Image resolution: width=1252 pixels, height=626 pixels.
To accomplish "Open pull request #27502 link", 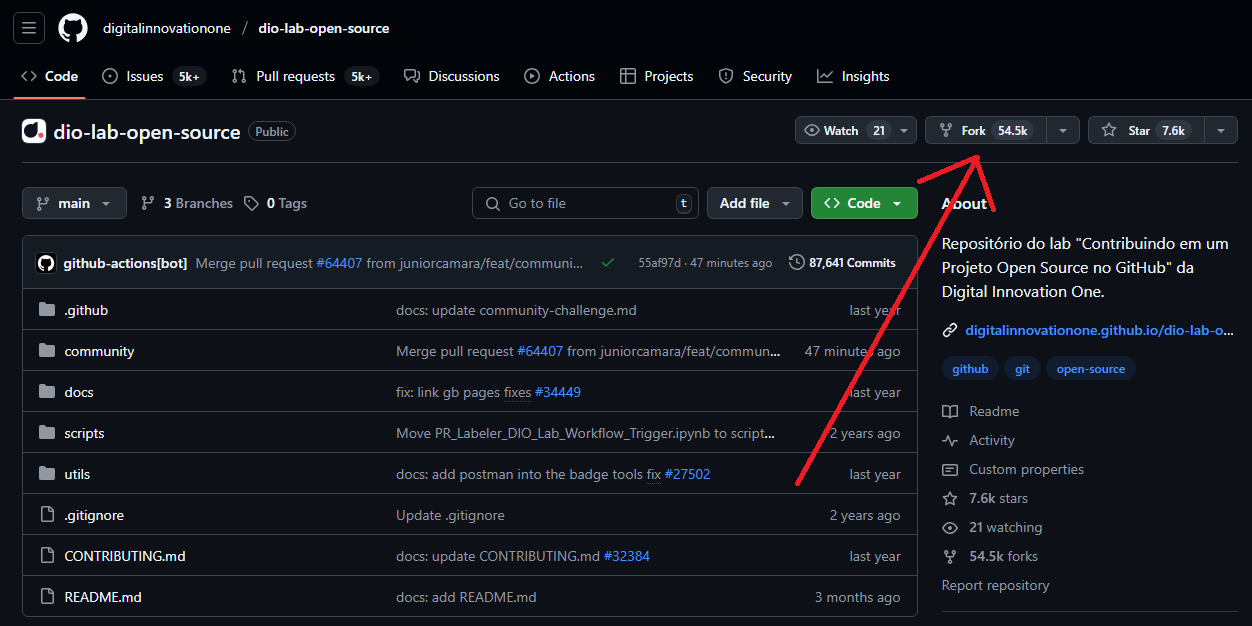I will [x=687, y=474].
